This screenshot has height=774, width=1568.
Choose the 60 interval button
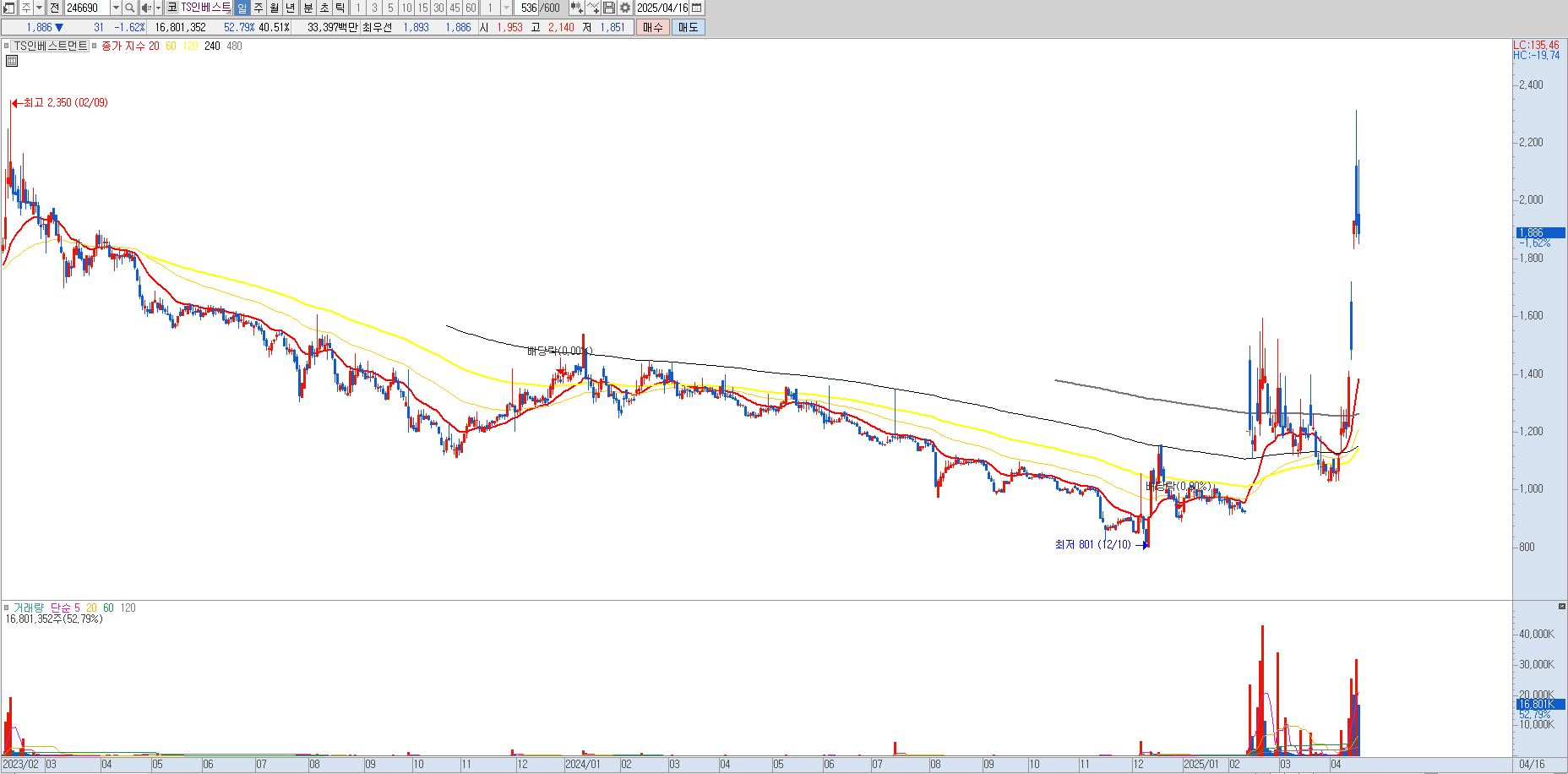click(471, 8)
